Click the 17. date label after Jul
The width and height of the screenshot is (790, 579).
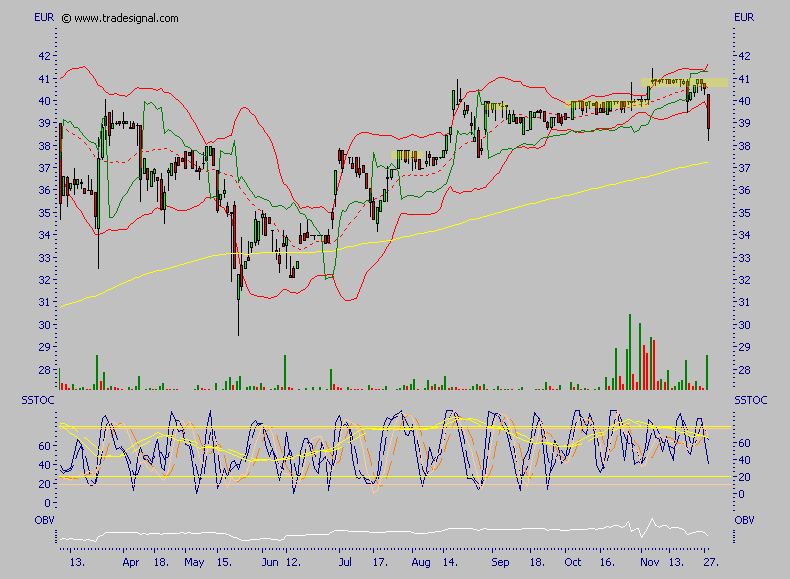click(x=380, y=562)
